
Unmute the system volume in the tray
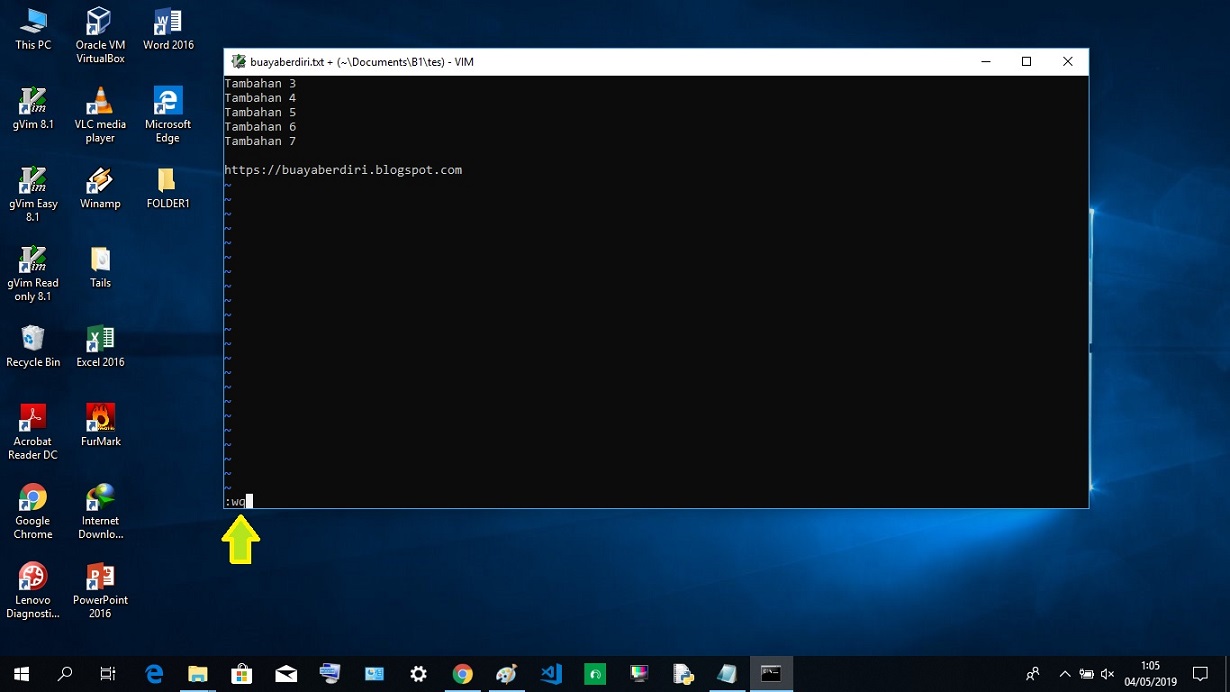click(x=1108, y=673)
